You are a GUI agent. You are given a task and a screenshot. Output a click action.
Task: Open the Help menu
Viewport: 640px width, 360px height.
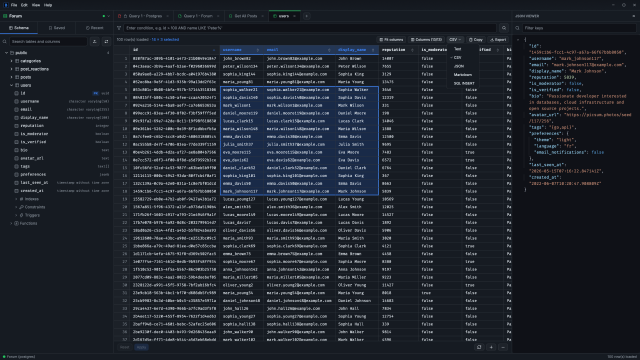[48, 5]
